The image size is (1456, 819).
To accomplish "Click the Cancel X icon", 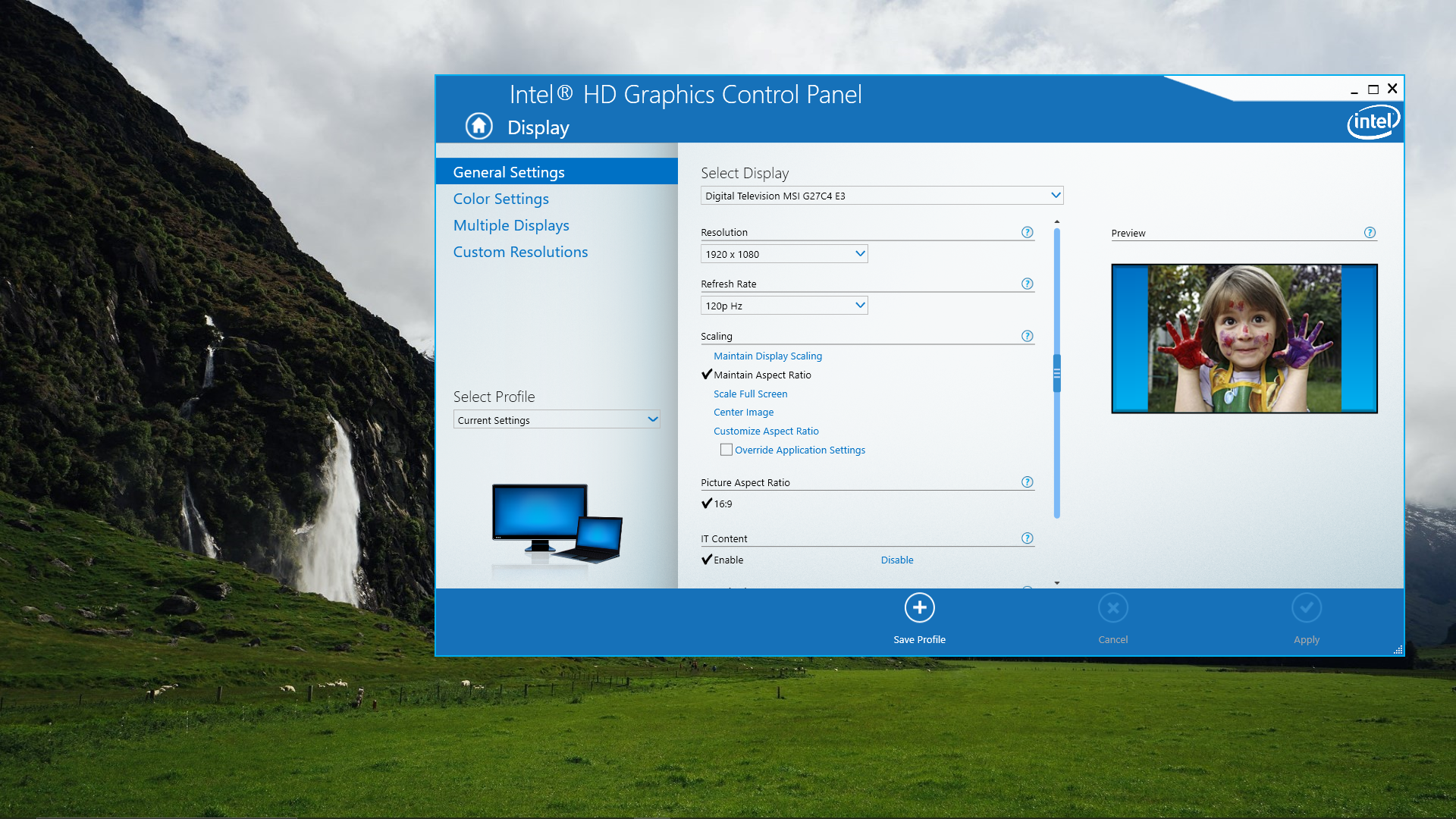I will coord(1112,607).
